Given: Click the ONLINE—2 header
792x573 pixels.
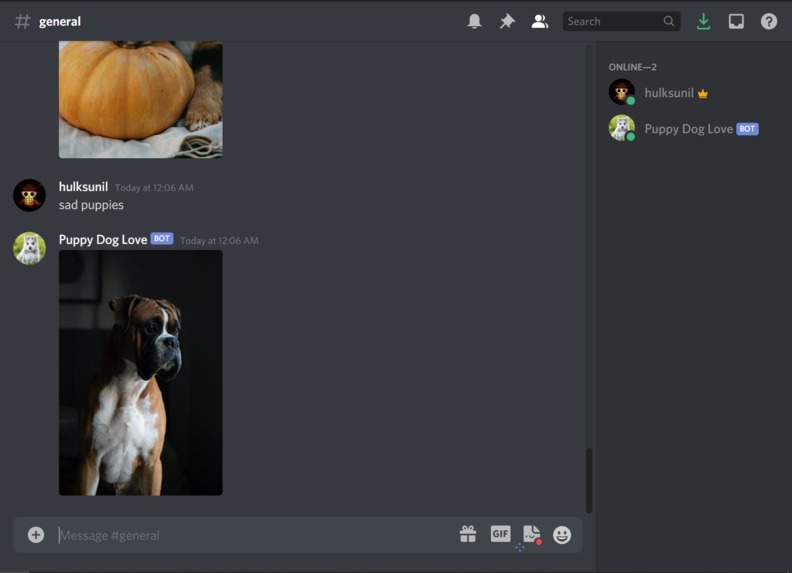Looking at the screenshot, I should pyautogui.click(x=632, y=67).
